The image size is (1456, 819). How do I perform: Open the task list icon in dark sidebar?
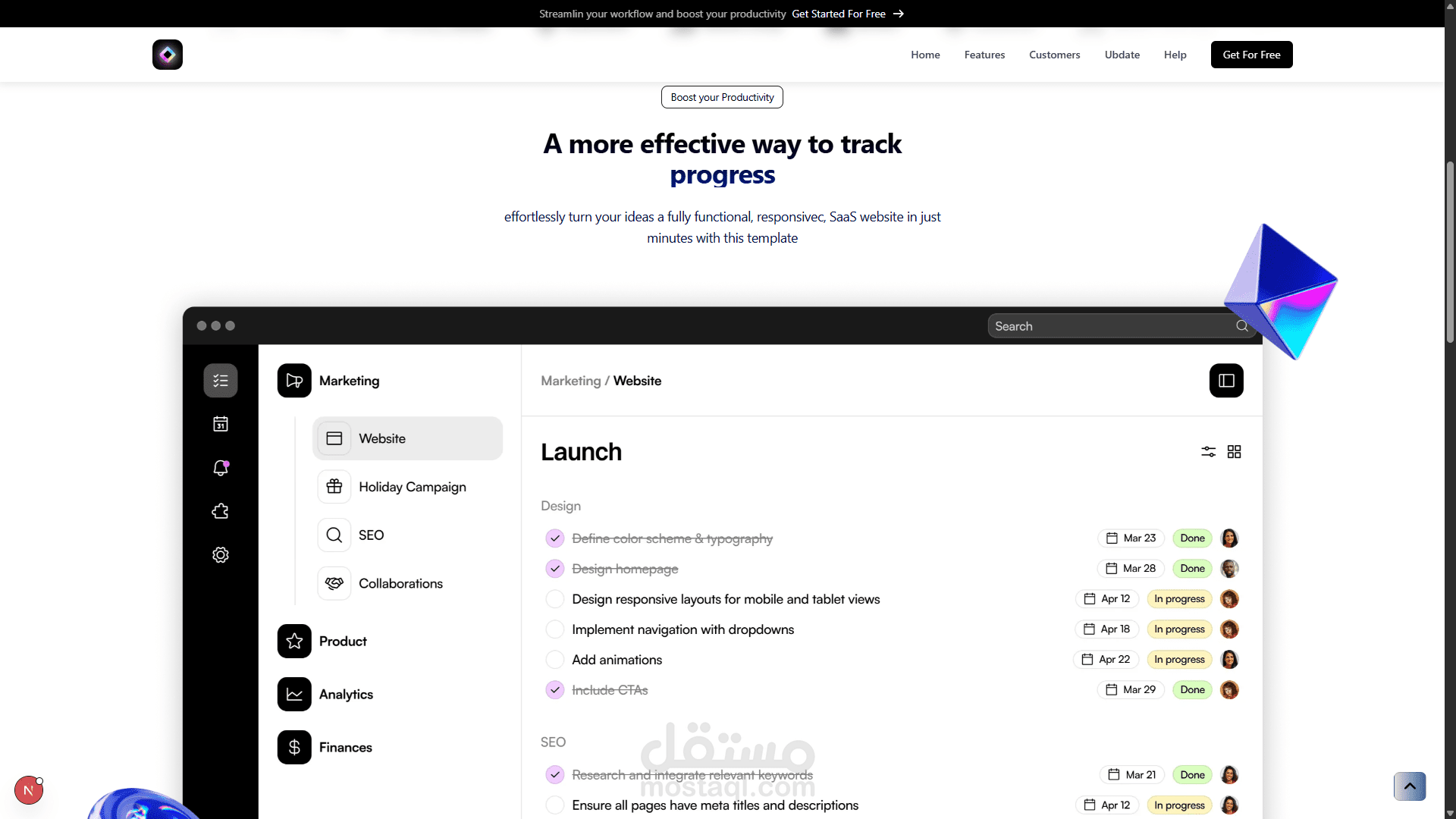pyautogui.click(x=221, y=381)
